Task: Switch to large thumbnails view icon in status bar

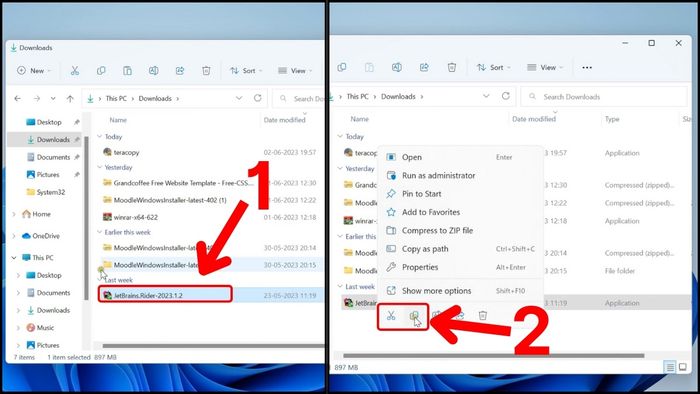Action: 683,367
